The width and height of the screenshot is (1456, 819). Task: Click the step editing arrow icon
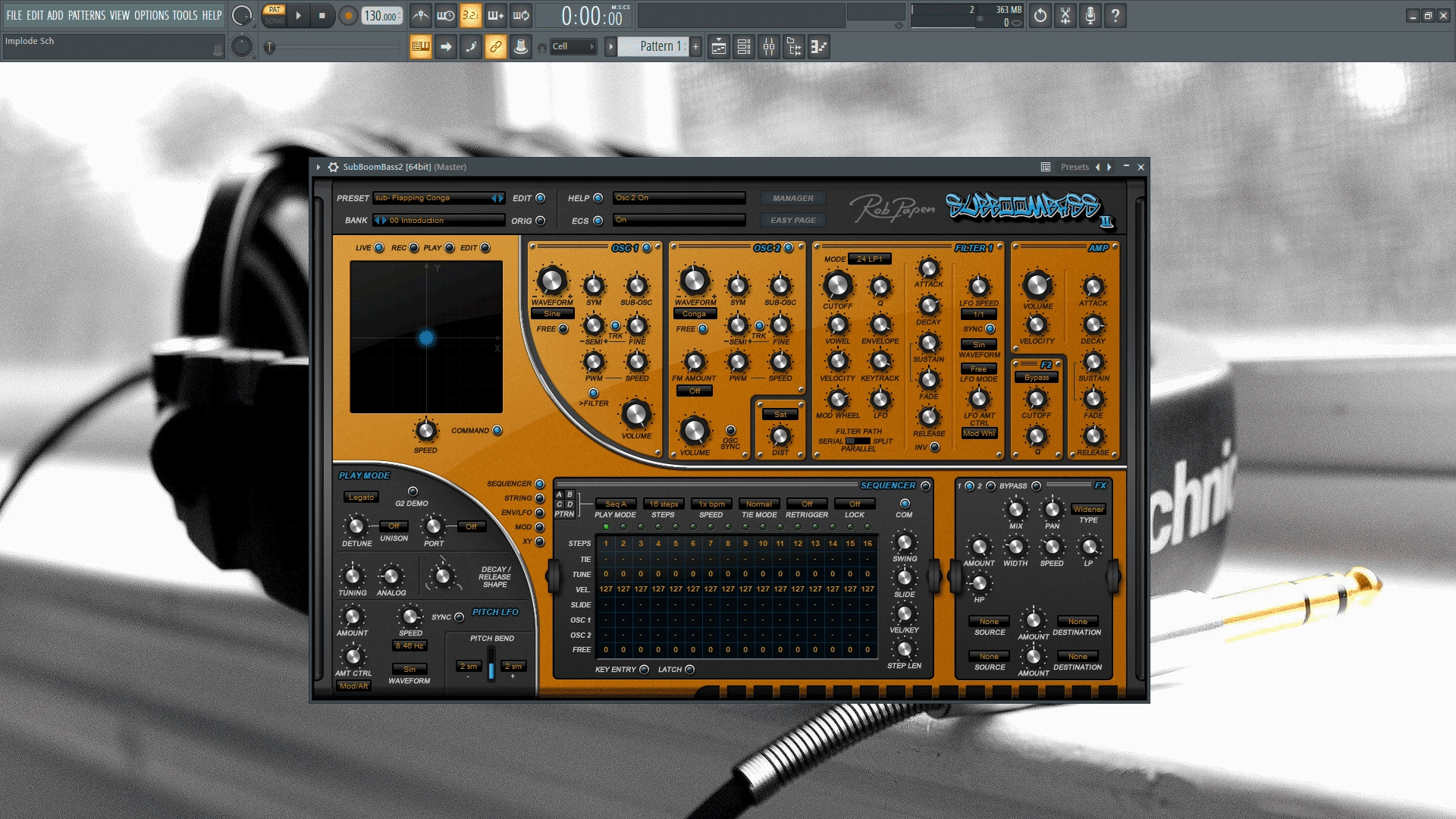(446, 47)
